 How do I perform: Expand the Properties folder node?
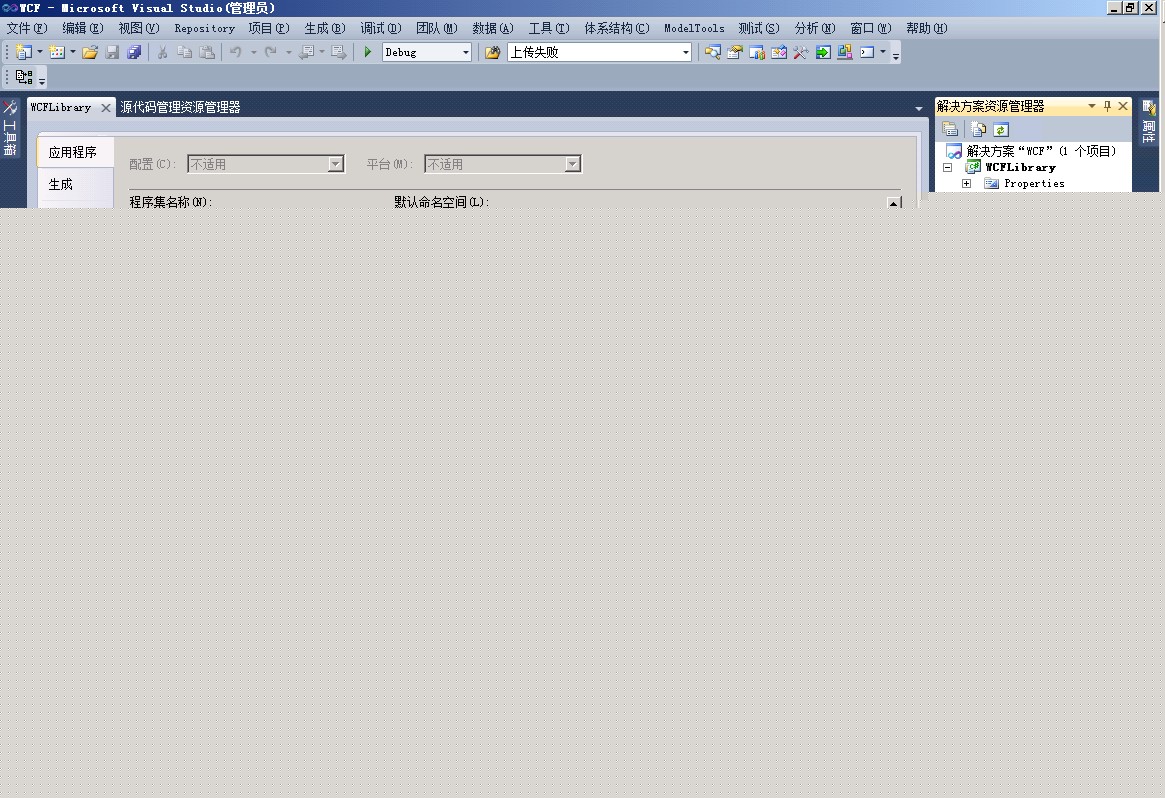(966, 184)
